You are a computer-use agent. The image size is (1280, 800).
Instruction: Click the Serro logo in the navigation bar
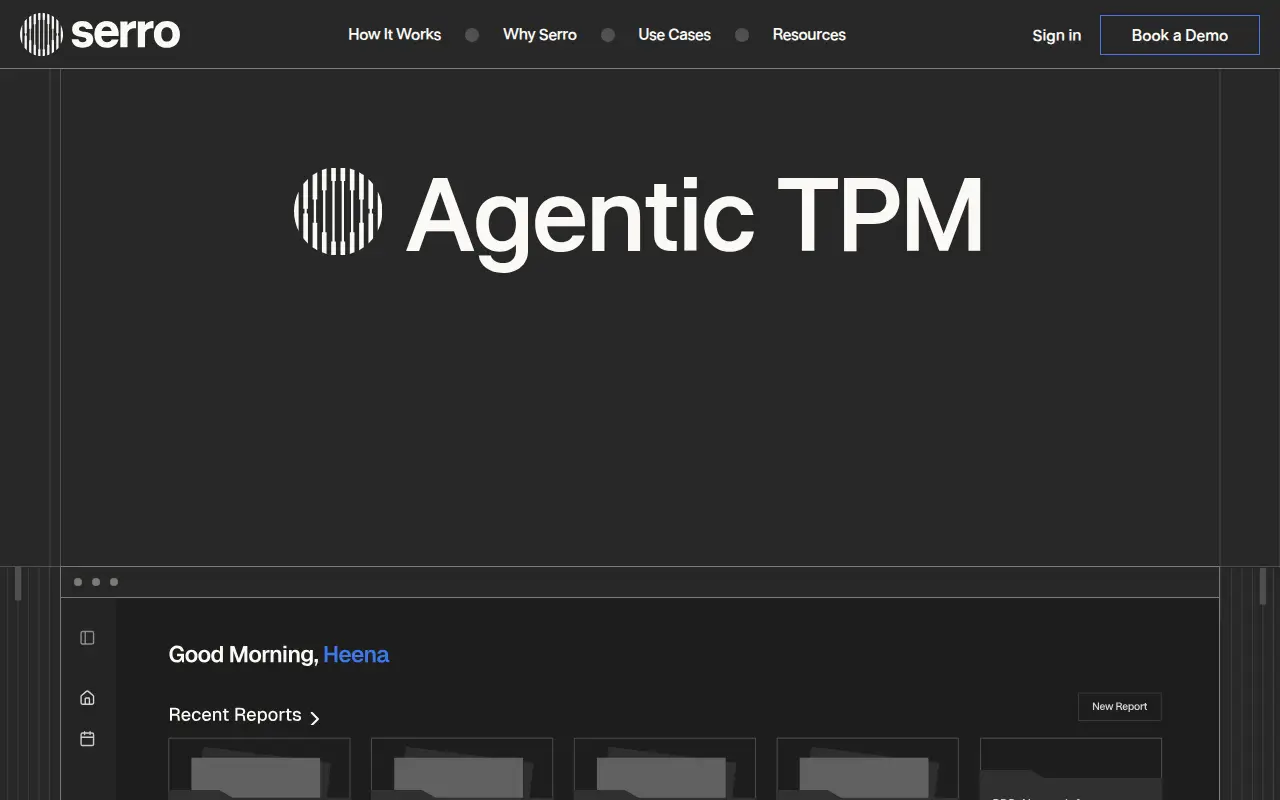(x=100, y=34)
